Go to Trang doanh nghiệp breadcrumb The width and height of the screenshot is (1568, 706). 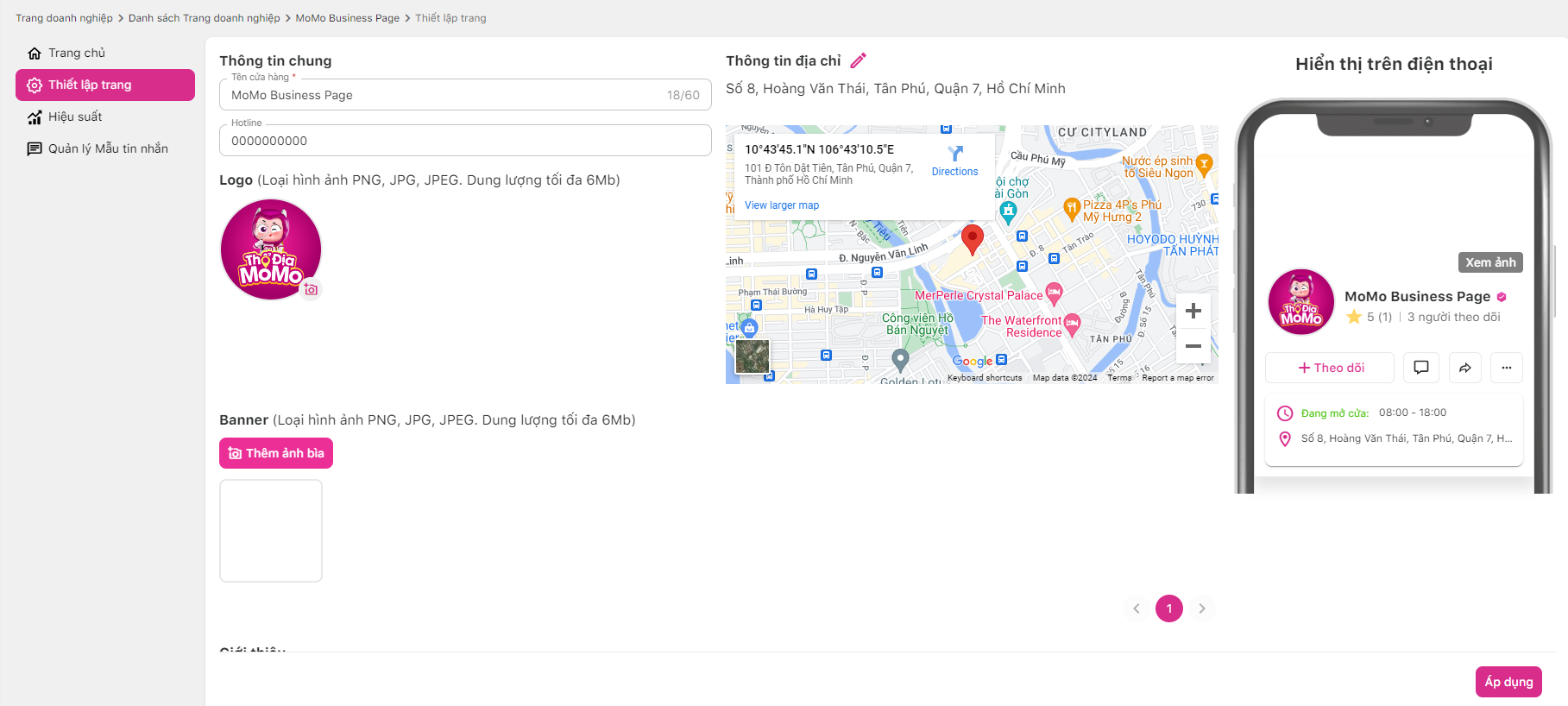(x=64, y=18)
